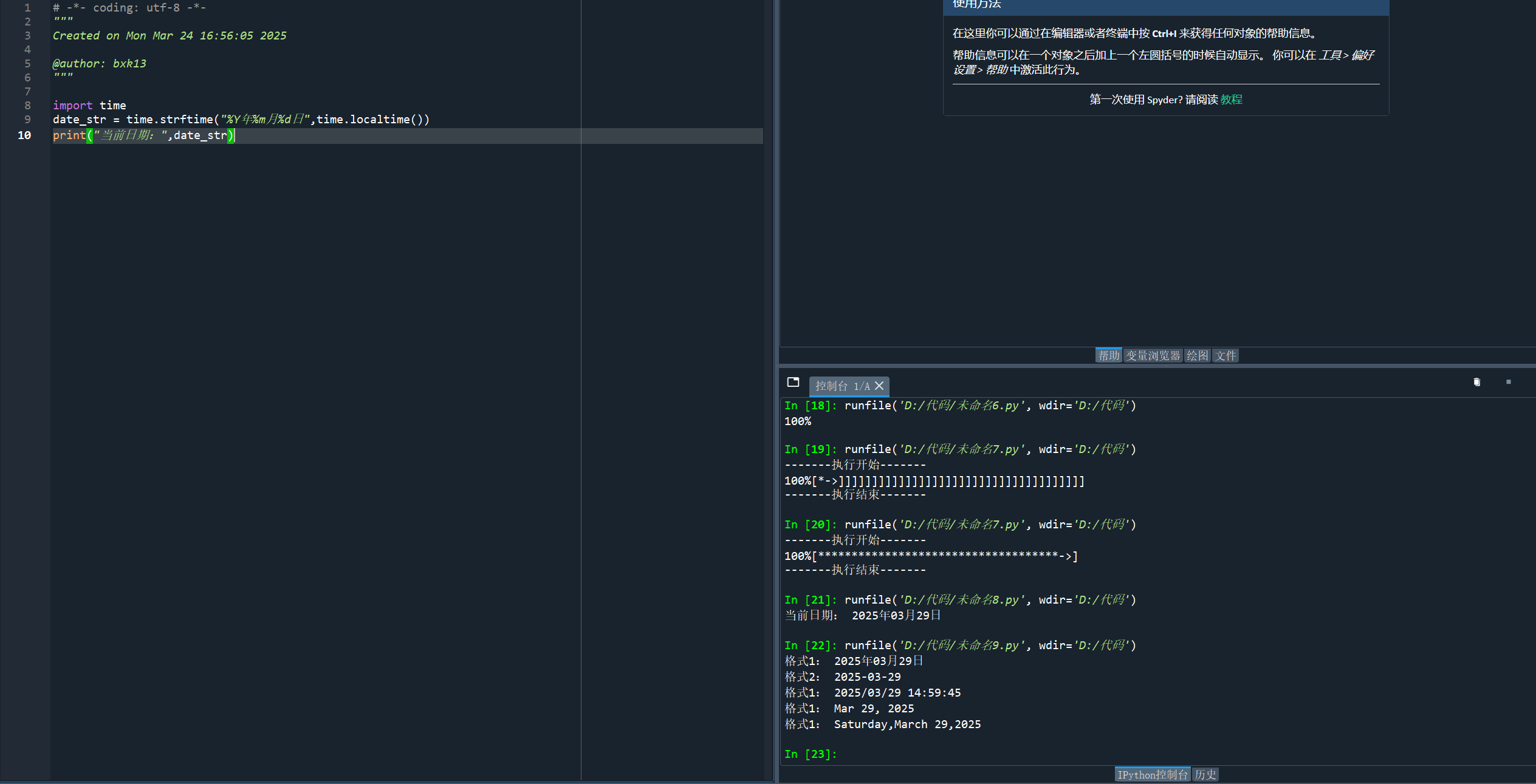The width and height of the screenshot is (1536, 784).
Task: Open the 历史 history tab
Action: 1205,774
